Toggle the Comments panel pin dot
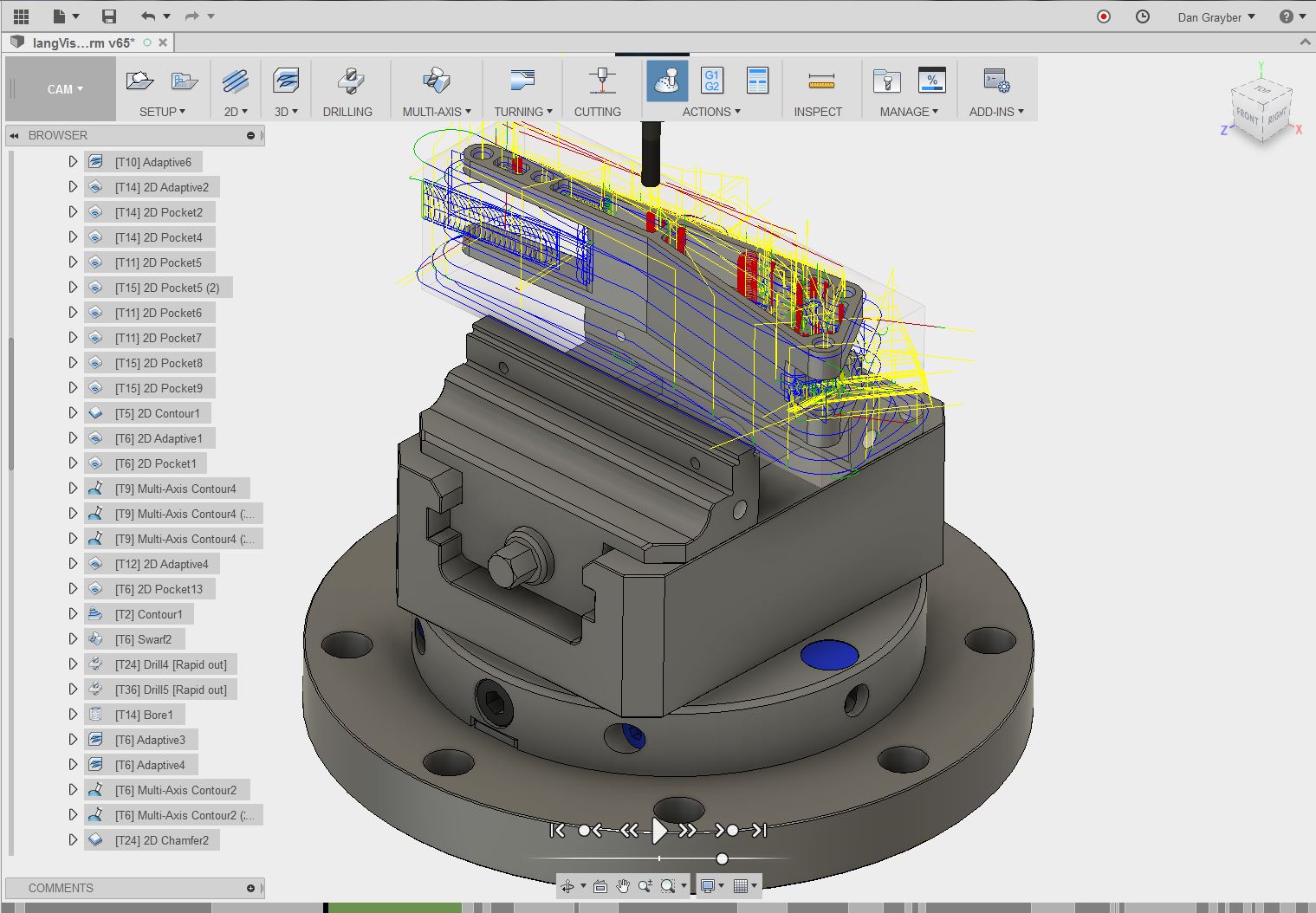 click(250, 888)
